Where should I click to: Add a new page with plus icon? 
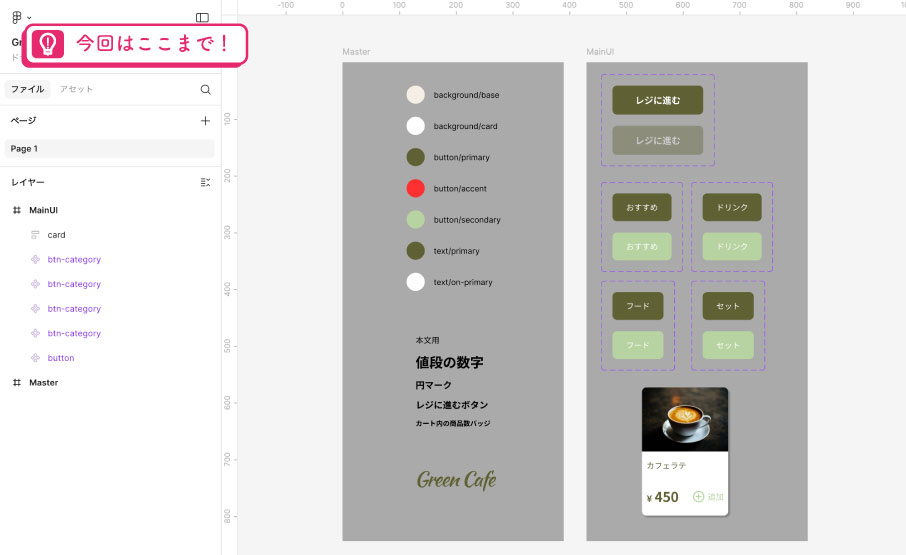pyautogui.click(x=205, y=121)
